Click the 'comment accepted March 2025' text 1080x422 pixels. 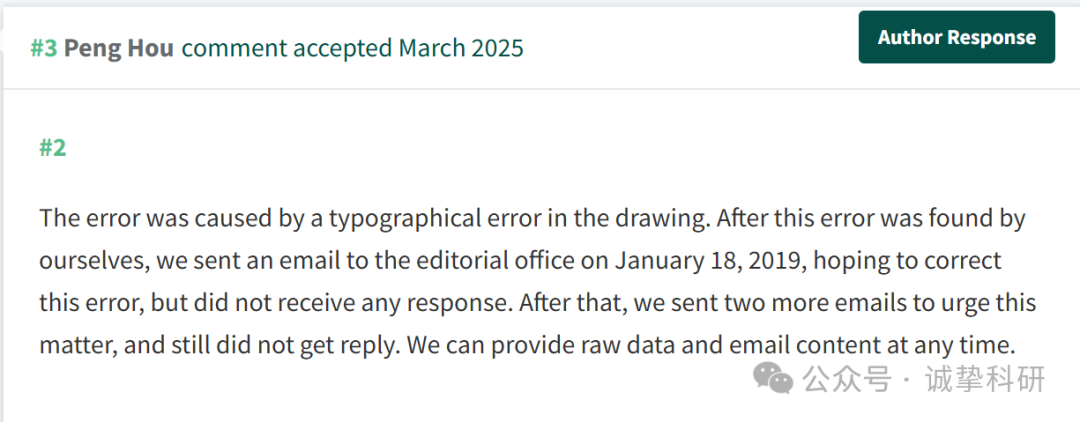[353, 48]
